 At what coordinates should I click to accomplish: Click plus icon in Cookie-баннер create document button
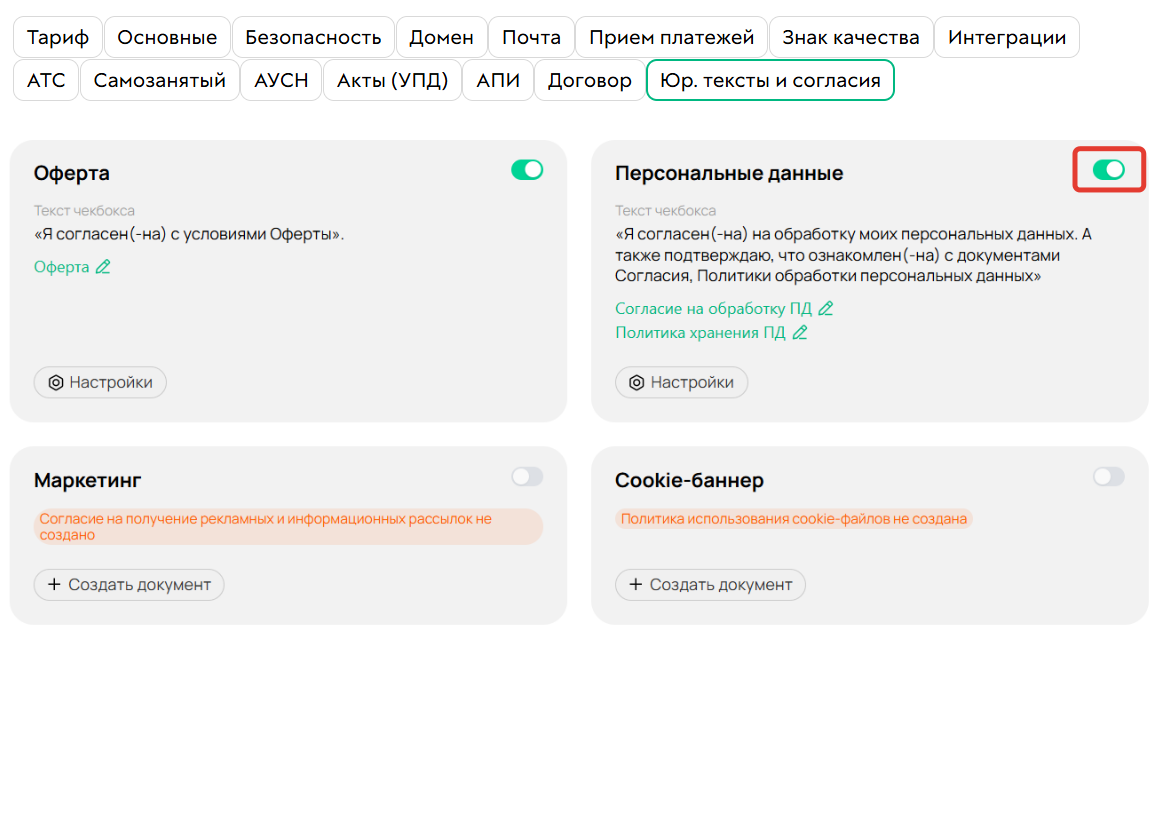click(635, 584)
